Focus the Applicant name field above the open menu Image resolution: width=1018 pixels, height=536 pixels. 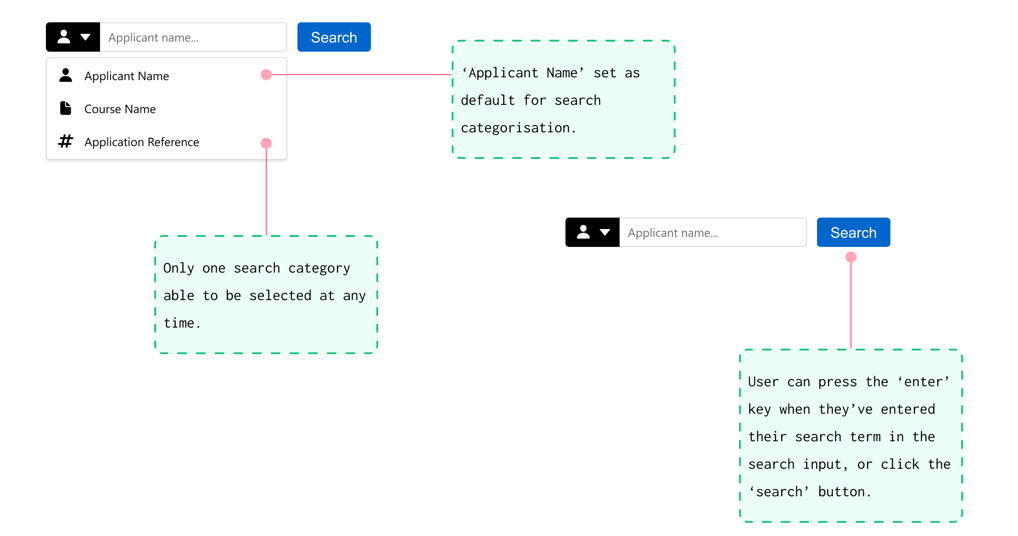193,37
